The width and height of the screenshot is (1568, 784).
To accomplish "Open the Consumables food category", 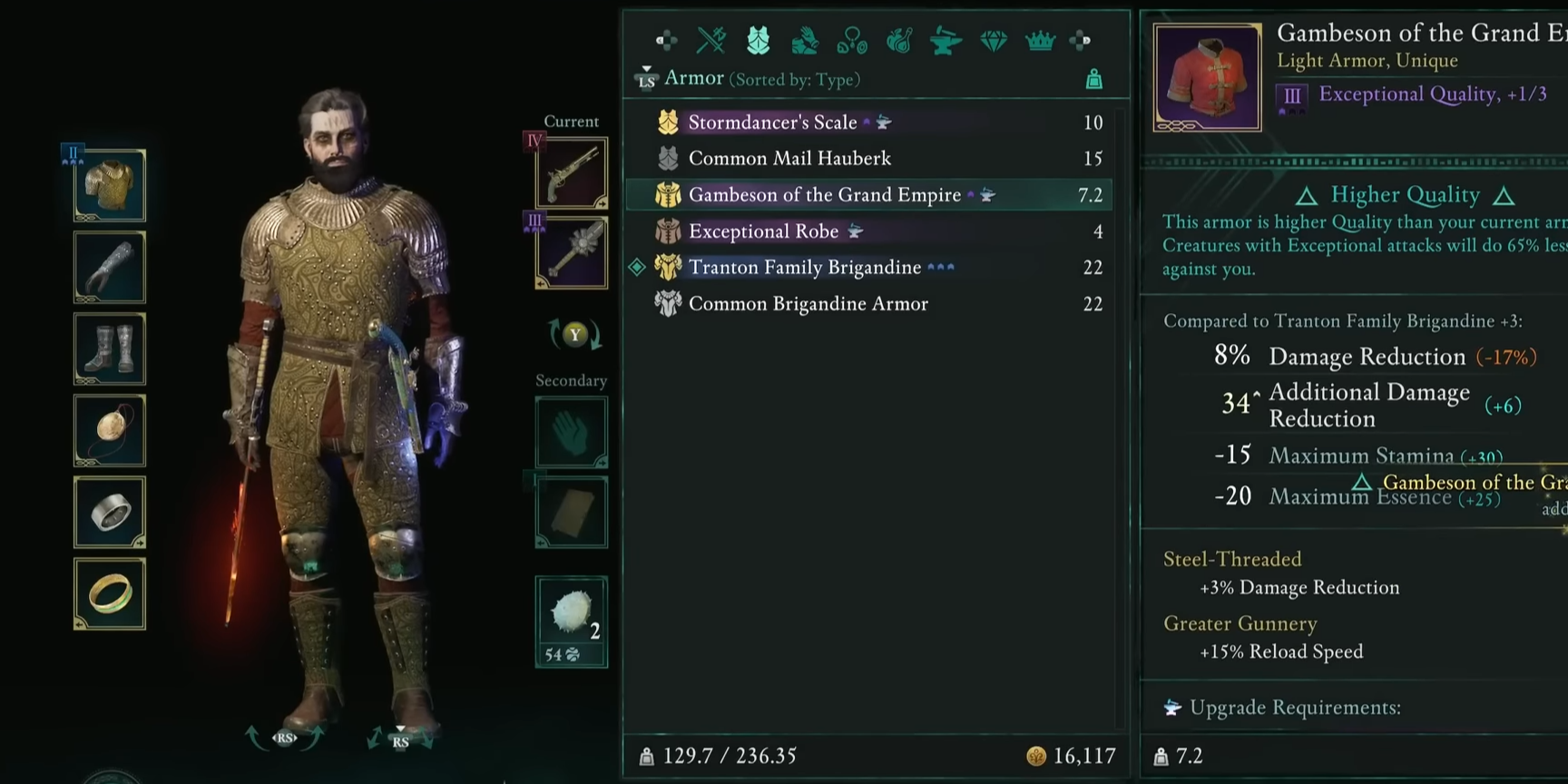I will [899, 41].
